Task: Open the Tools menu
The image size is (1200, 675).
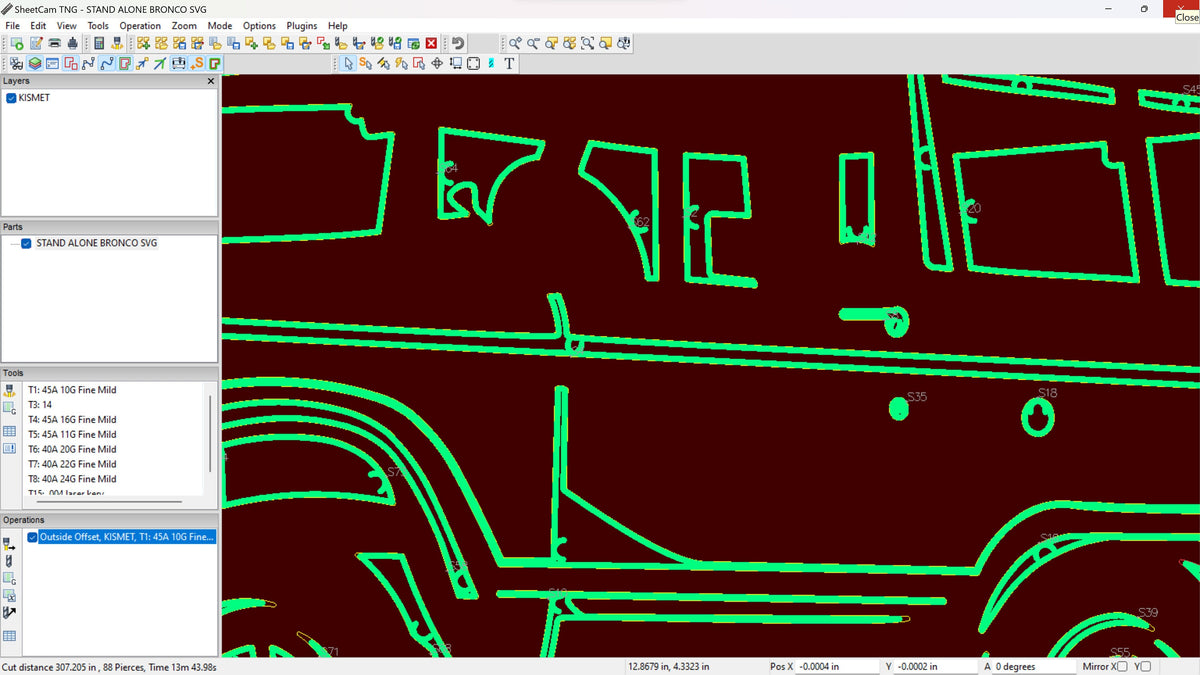Action: [x=98, y=25]
